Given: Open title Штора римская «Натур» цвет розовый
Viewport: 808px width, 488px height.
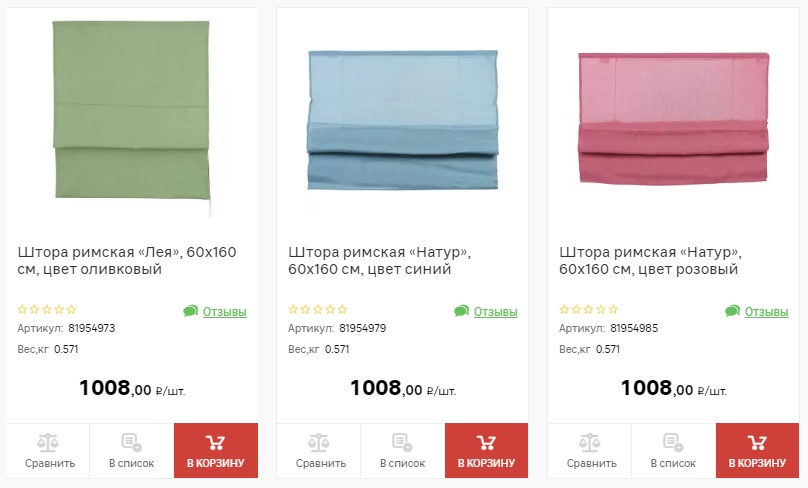Looking at the screenshot, I should click(650, 261).
